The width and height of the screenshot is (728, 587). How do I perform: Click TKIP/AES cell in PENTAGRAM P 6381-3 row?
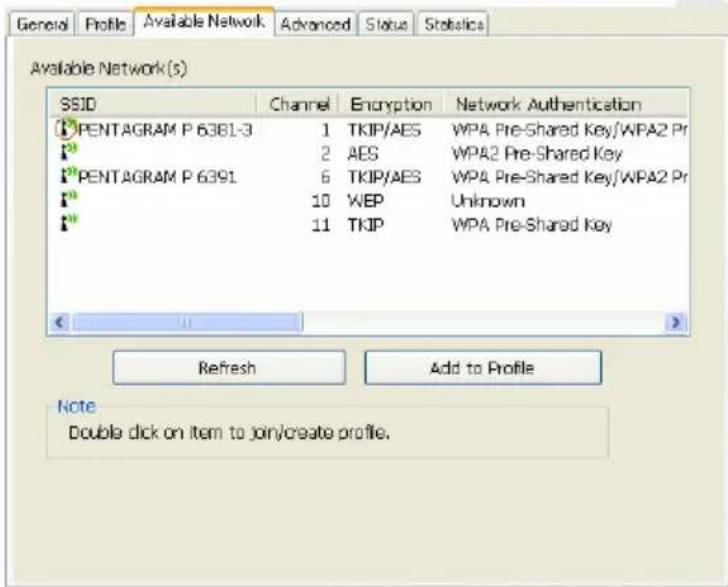coord(384,130)
